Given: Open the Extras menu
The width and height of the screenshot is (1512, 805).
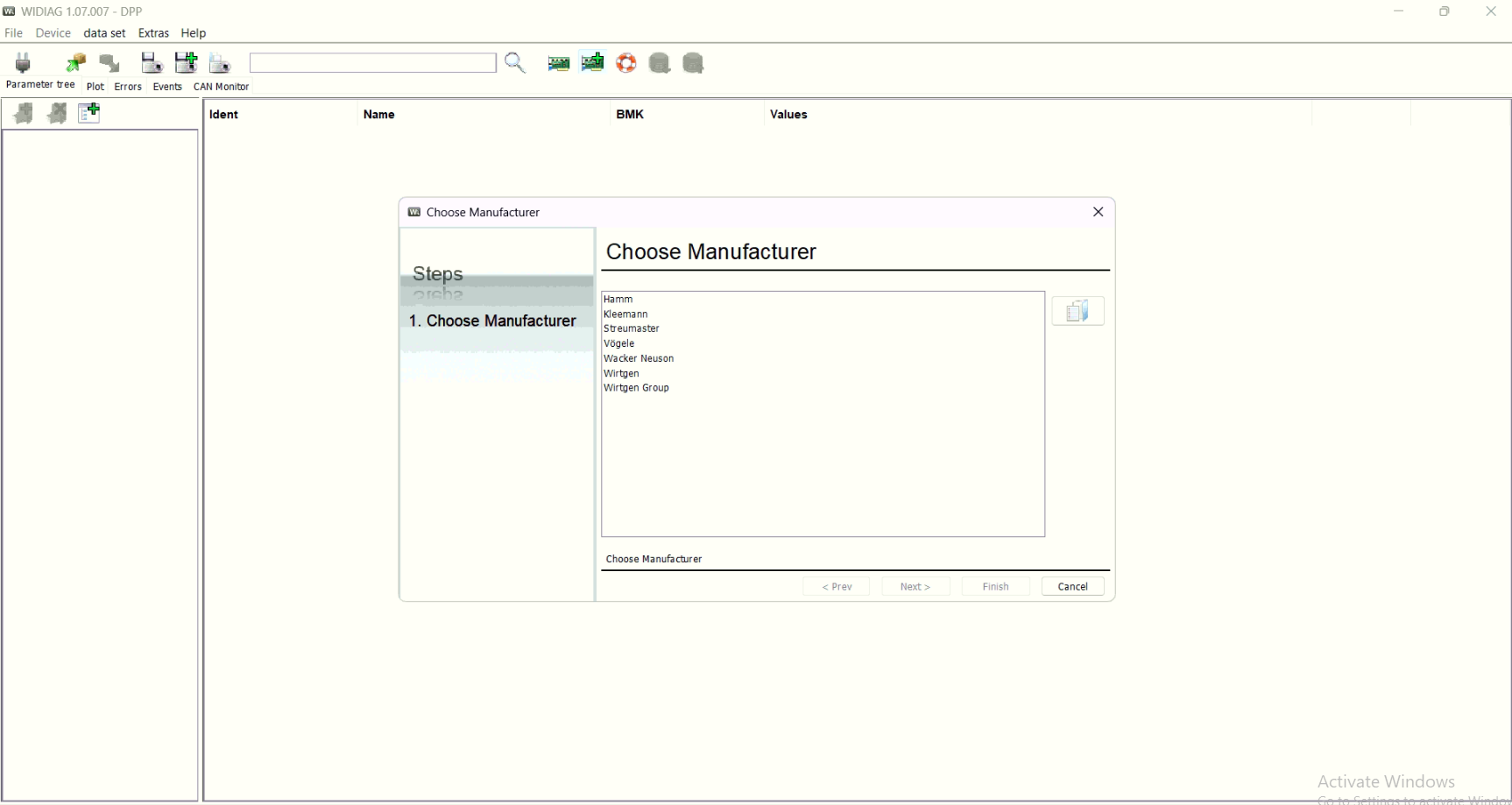Looking at the screenshot, I should pos(153,33).
